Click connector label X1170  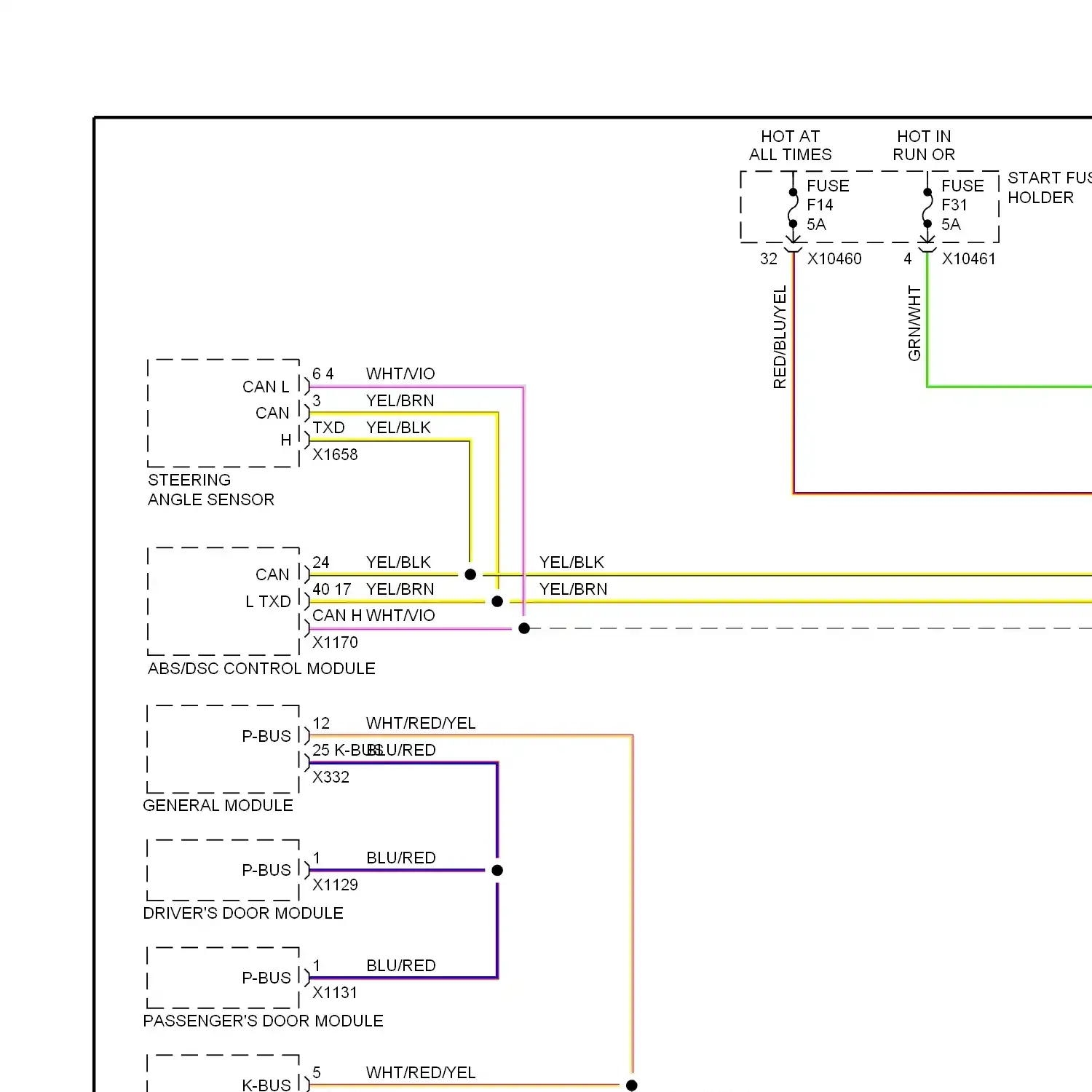(335, 643)
